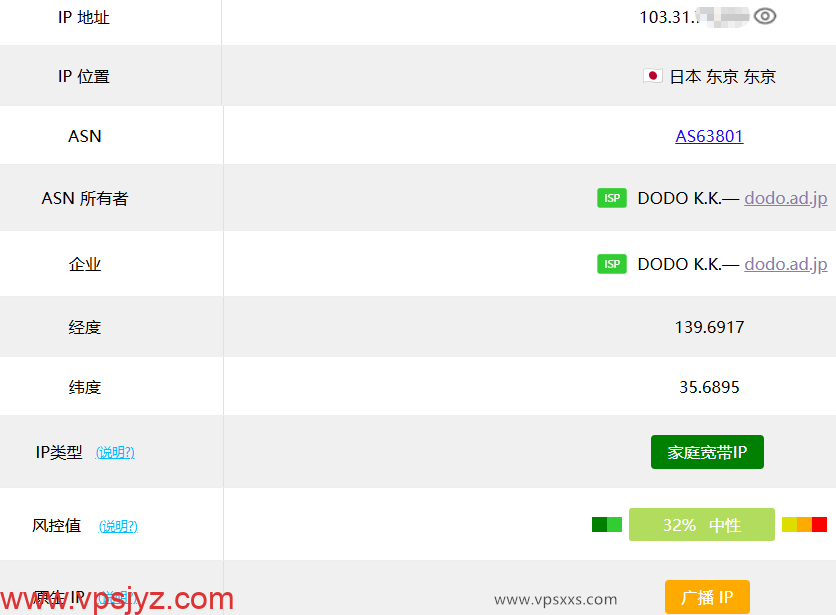Click the orange 广播 IP badge
The width and height of the screenshot is (836, 615).
[x=707, y=597]
